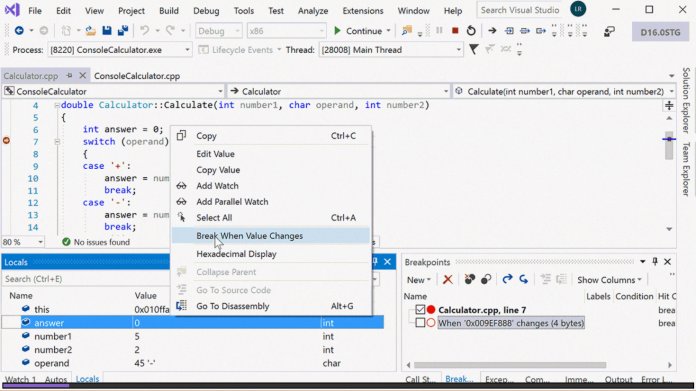696x391 pixels.
Task: Click the Navigate Backward arrow icon
Action: [x=19, y=31]
